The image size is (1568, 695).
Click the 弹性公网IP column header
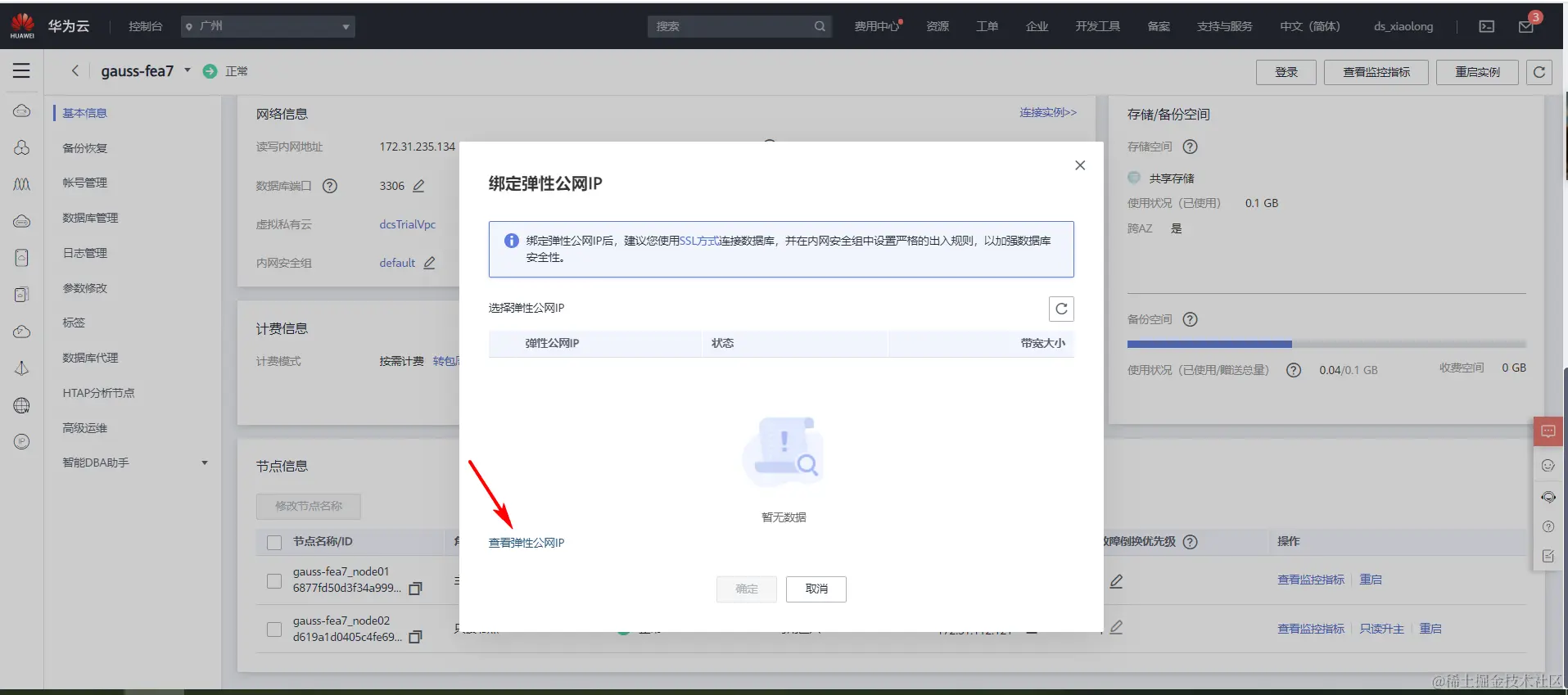[x=552, y=343]
